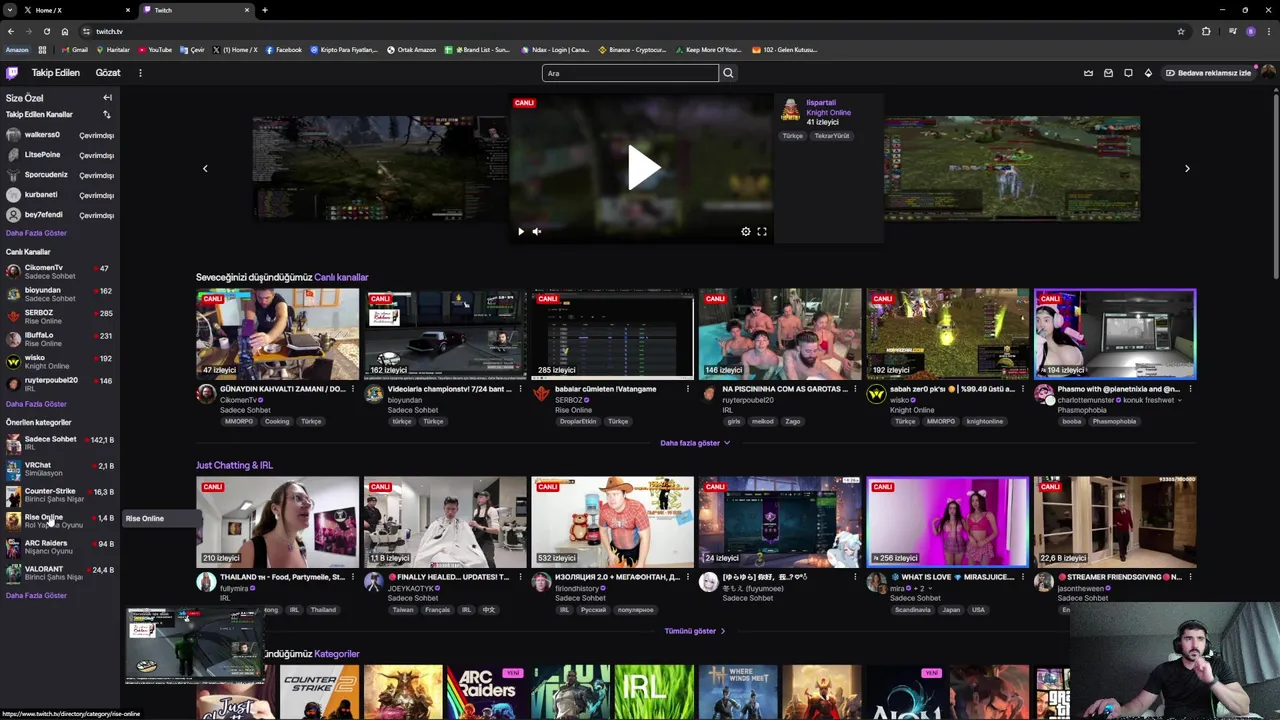Open YouTube bookmark
The height and width of the screenshot is (720, 1280).
pyautogui.click(x=155, y=50)
